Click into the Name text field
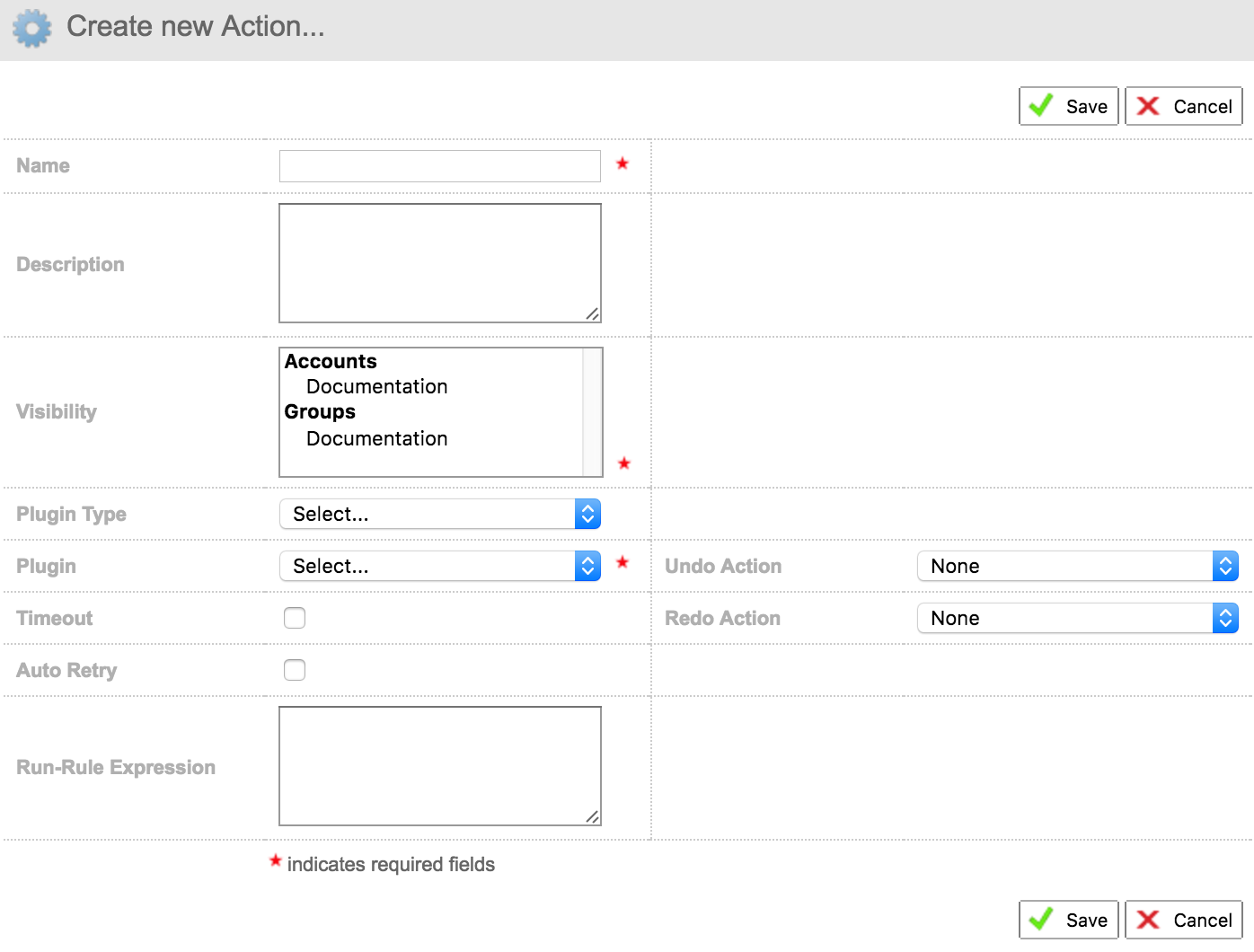 (x=439, y=166)
